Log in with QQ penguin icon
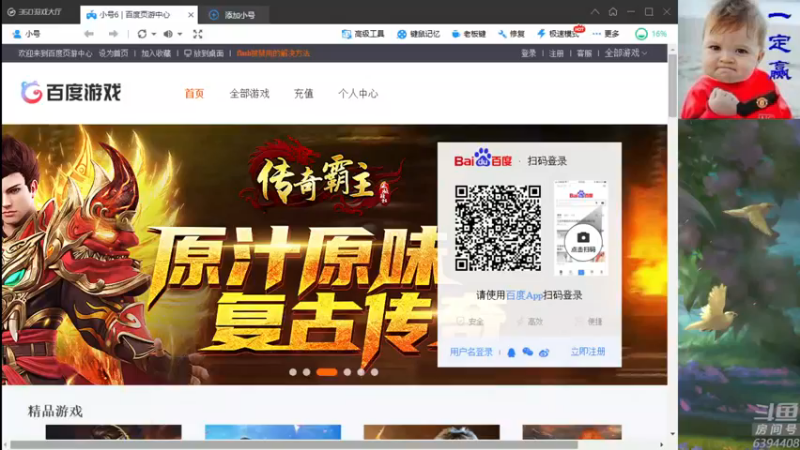 coord(511,353)
